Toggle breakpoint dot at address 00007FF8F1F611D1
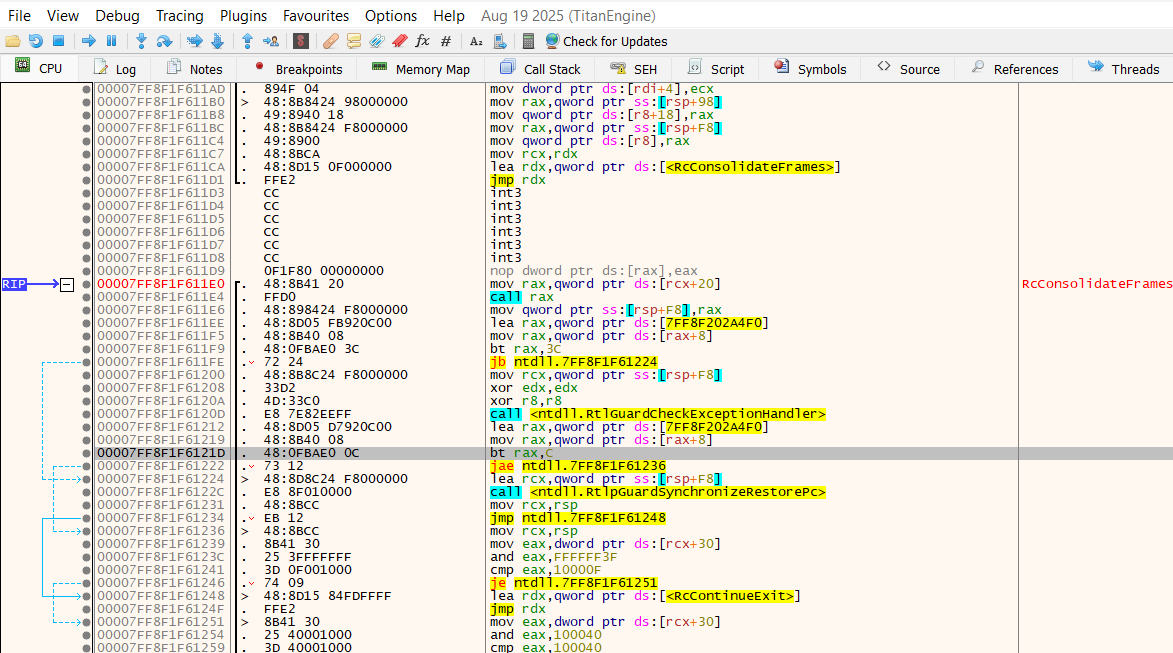 [x=87, y=180]
